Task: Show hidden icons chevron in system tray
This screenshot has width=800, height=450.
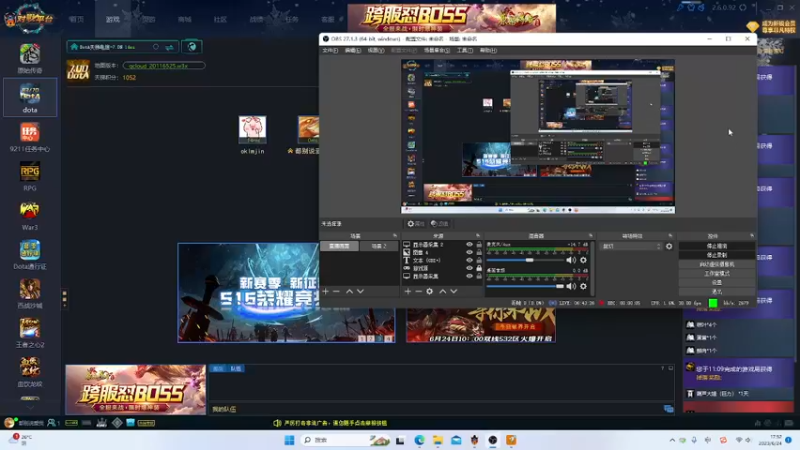Action: point(672,440)
